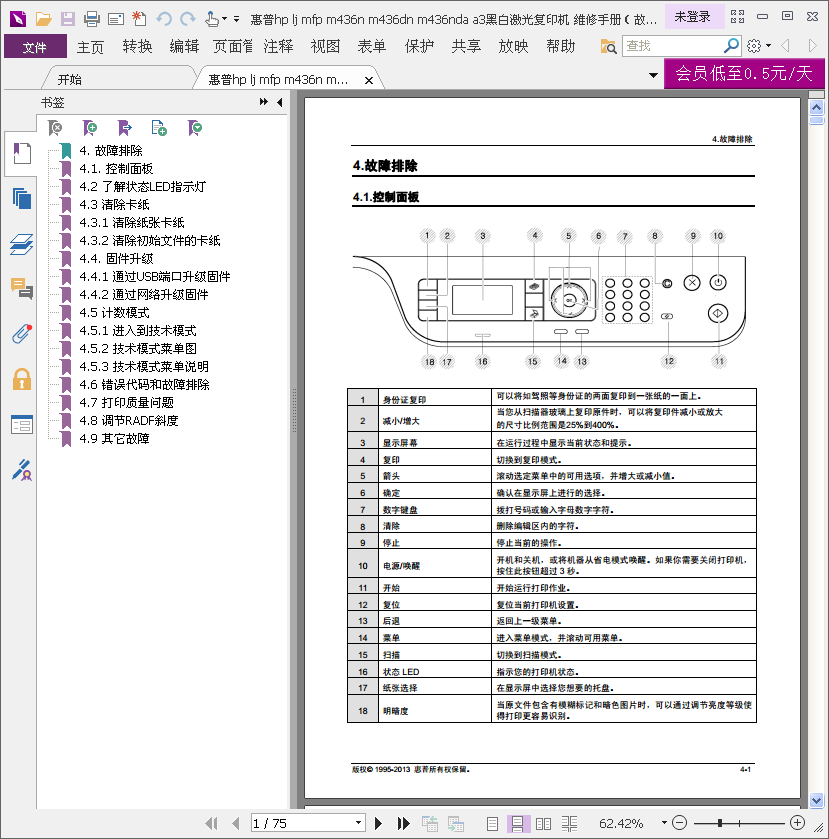Open the 编辑 ribbon tab

(x=184, y=47)
